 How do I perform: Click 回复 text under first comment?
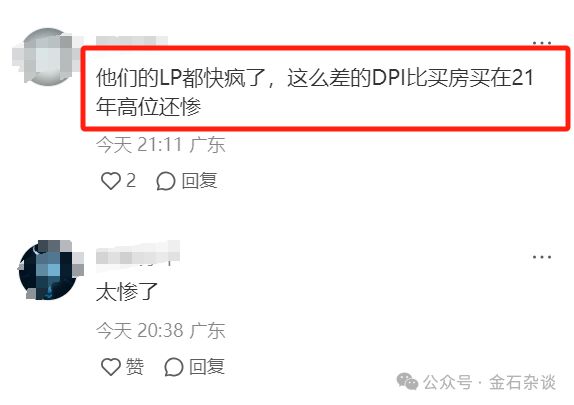coord(200,181)
